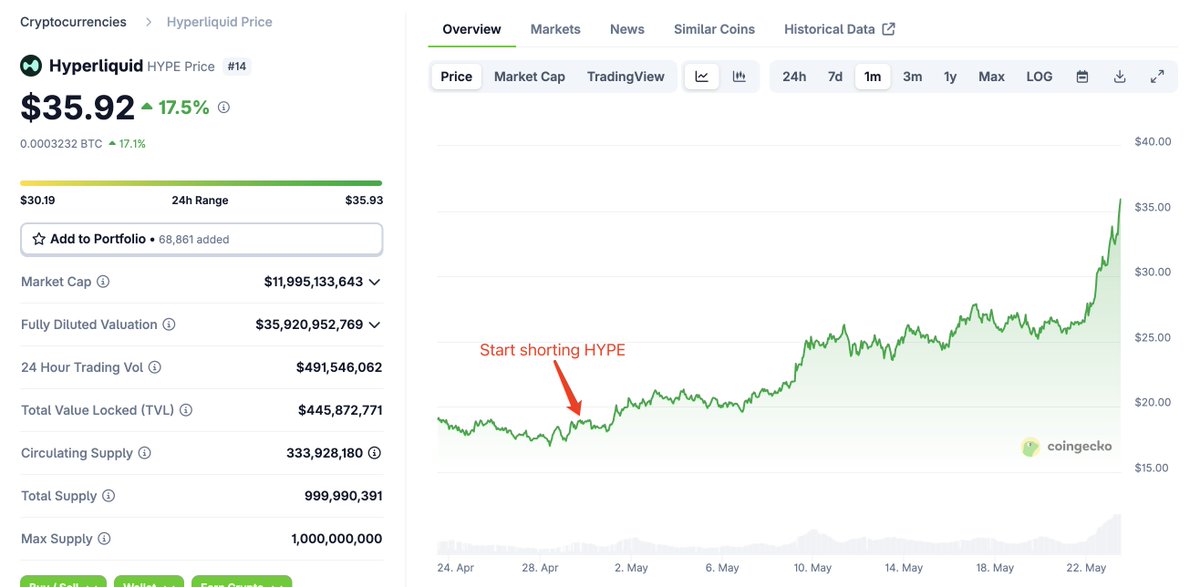
Task: Select Market Cap chart mode
Action: point(530,76)
